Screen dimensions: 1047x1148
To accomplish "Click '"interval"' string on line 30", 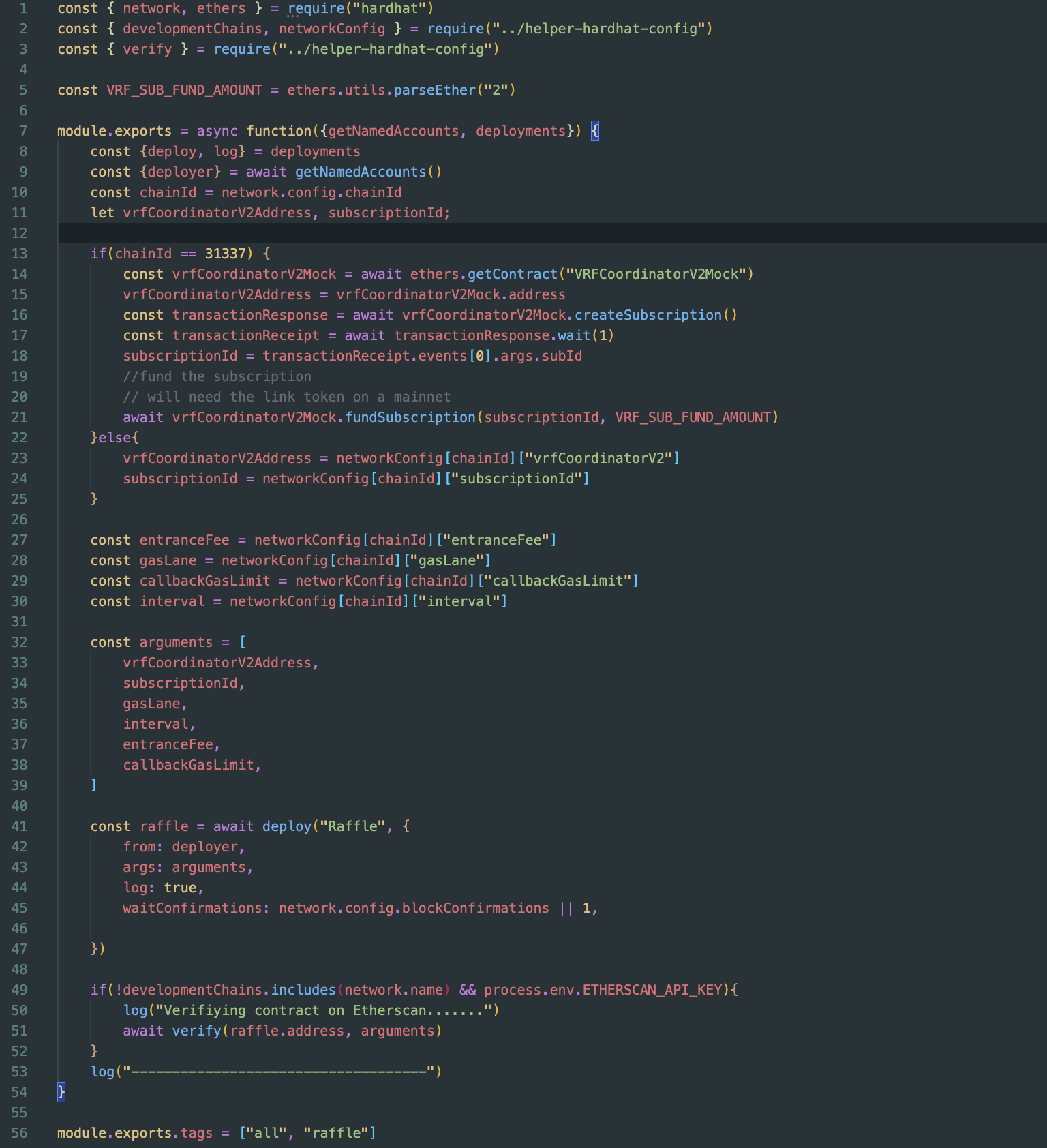I will click(x=459, y=601).
